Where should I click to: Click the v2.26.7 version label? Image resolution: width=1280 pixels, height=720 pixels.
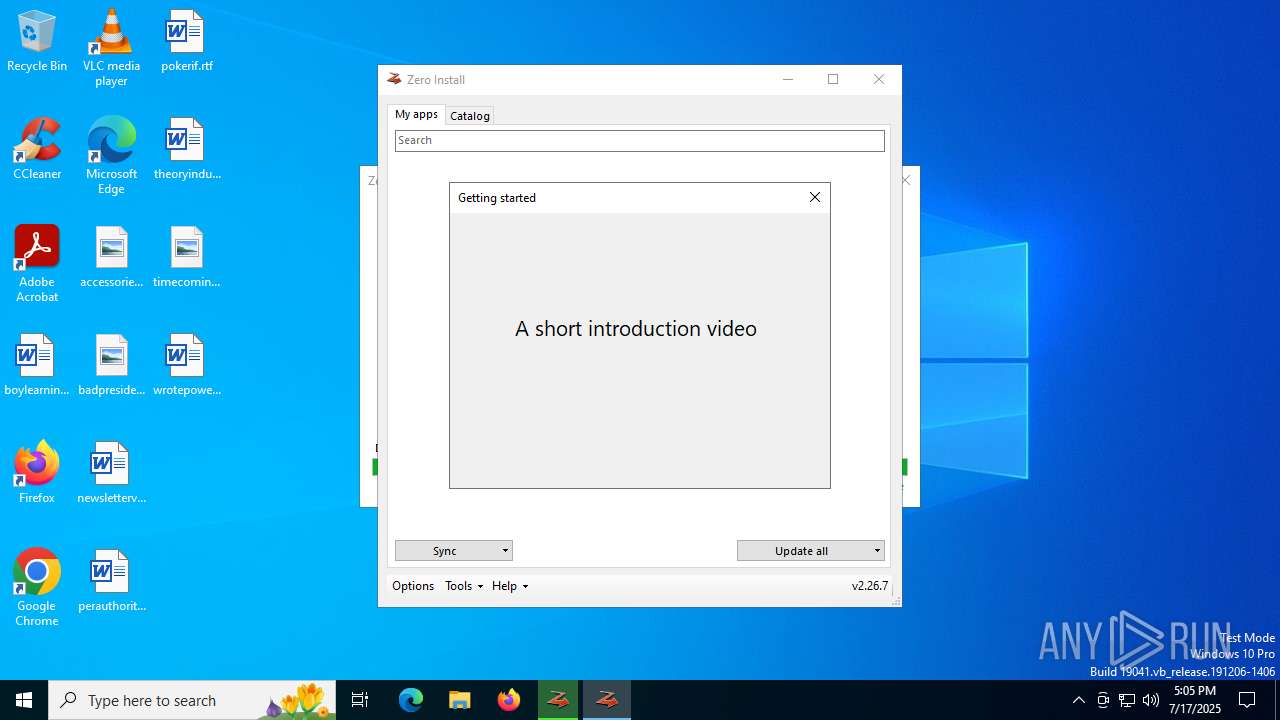pos(870,586)
